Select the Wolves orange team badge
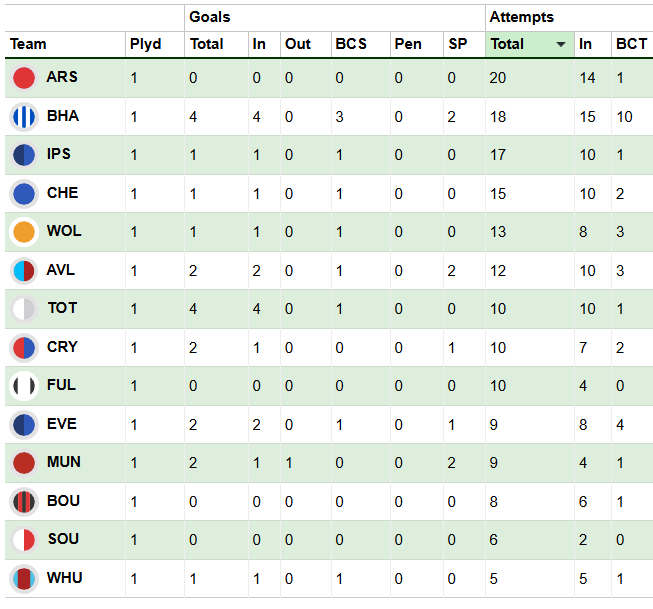Image resolution: width=653 pixels, height=609 pixels. point(24,232)
